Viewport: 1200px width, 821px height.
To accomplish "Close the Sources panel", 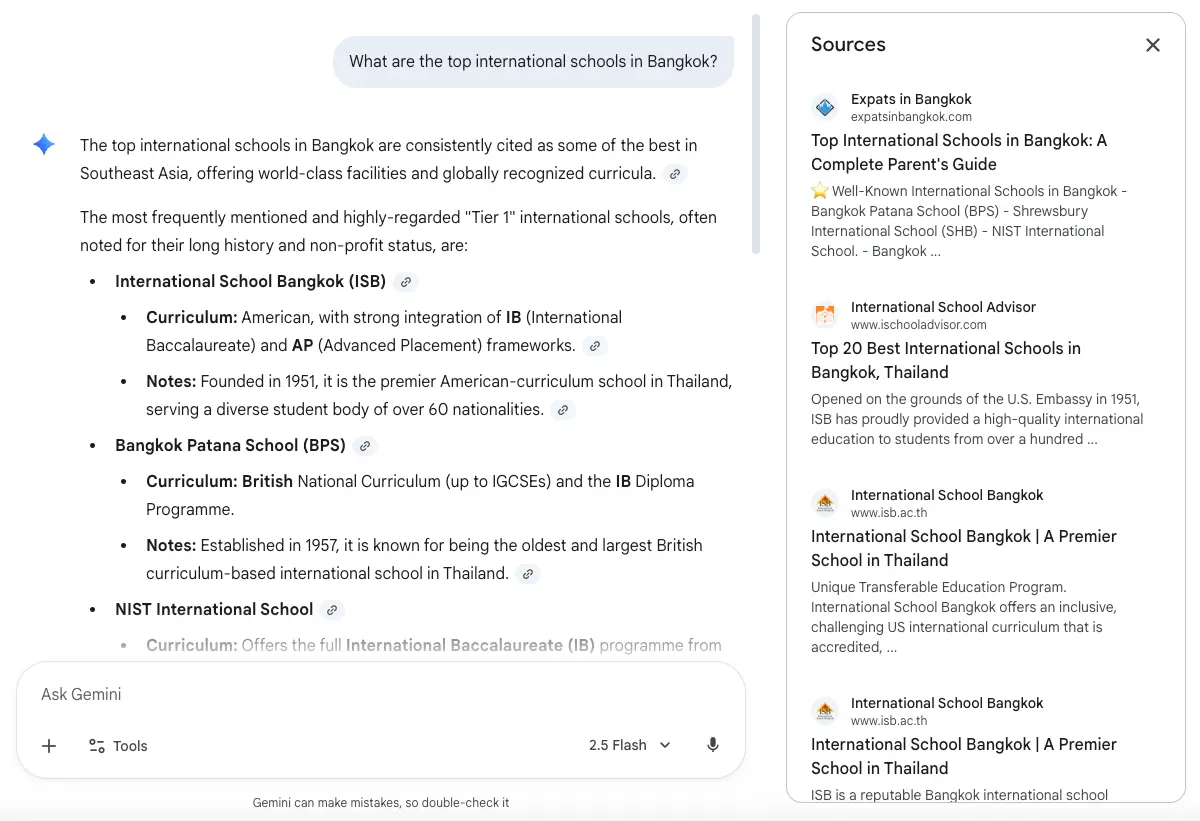I will (1152, 45).
